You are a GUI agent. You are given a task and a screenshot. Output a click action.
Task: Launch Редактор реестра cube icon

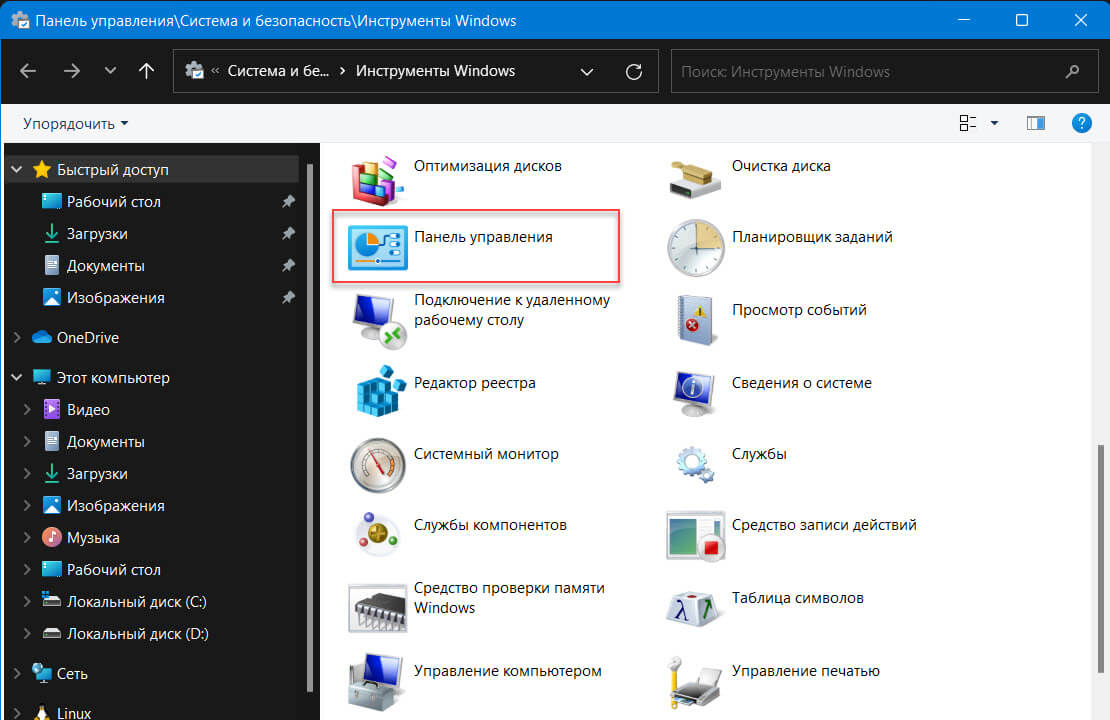[x=380, y=391]
